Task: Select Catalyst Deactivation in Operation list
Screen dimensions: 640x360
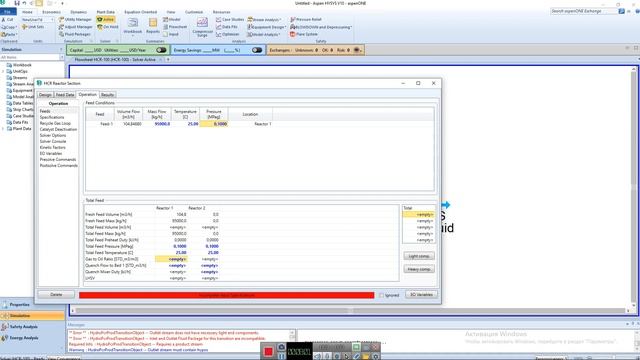Action: tap(58, 129)
